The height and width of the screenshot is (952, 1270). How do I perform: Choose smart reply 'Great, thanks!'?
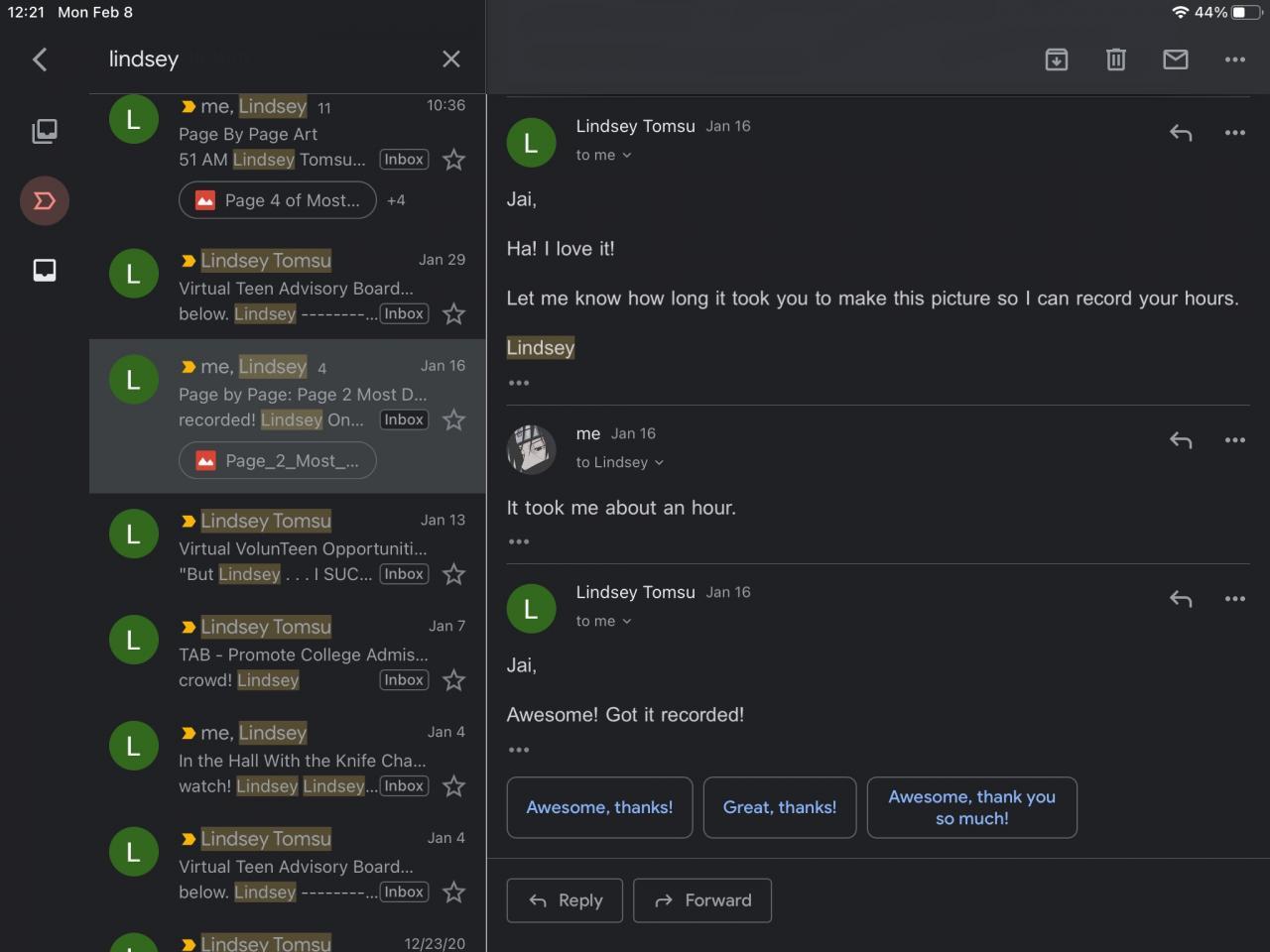780,807
